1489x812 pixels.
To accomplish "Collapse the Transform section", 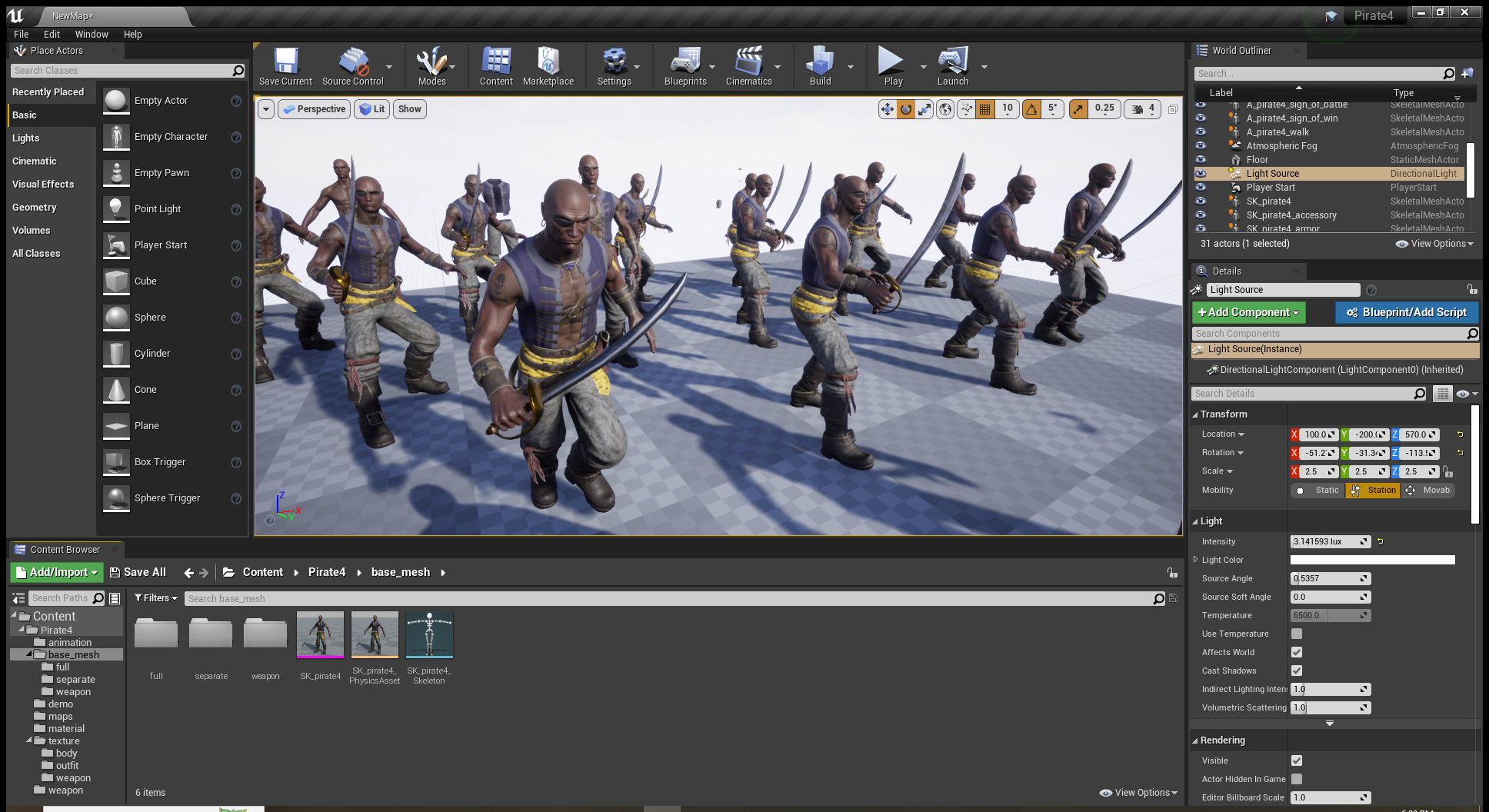I will 1195,414.
